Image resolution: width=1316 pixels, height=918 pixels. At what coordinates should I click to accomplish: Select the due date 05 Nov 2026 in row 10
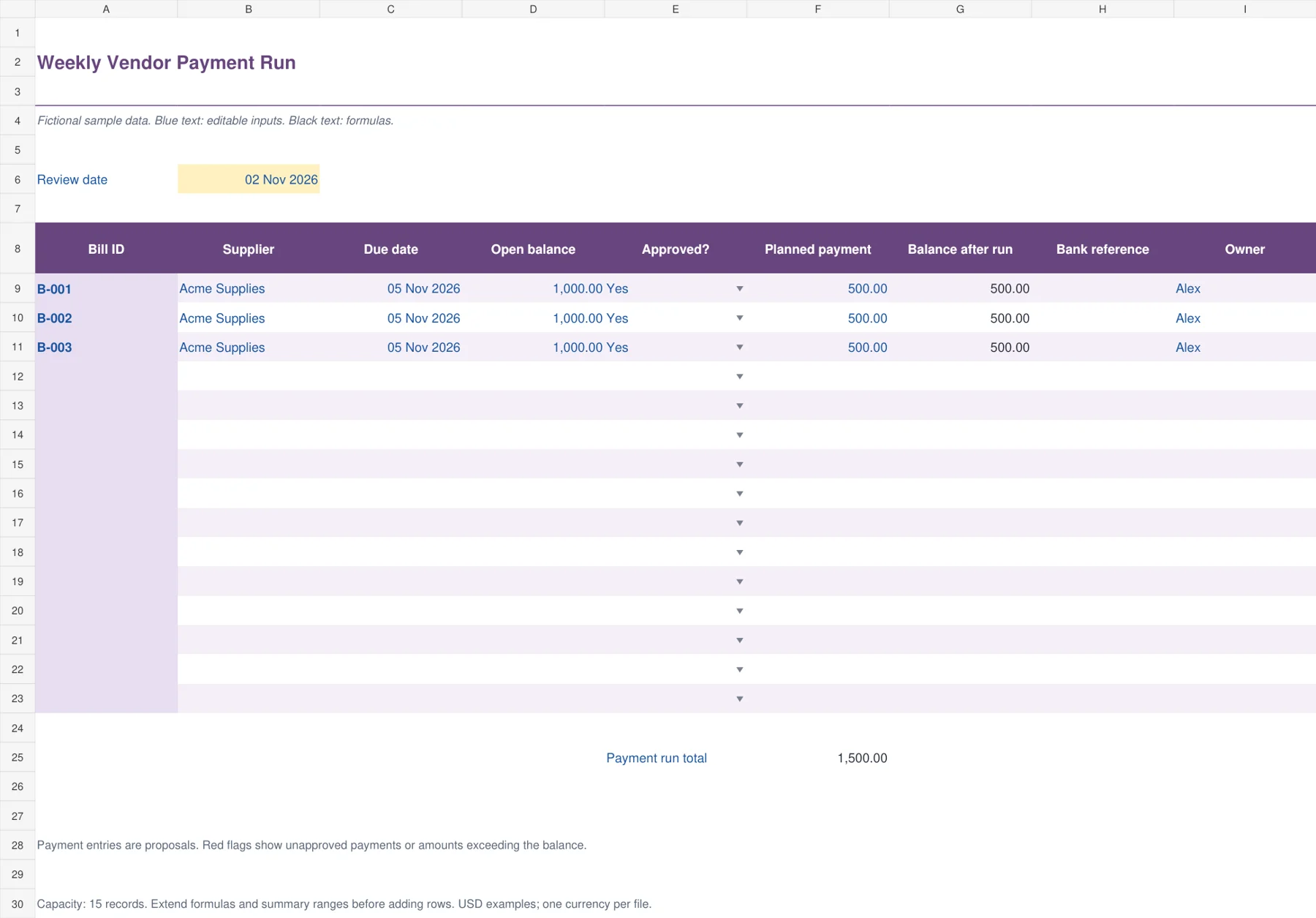tap(390, 318)
